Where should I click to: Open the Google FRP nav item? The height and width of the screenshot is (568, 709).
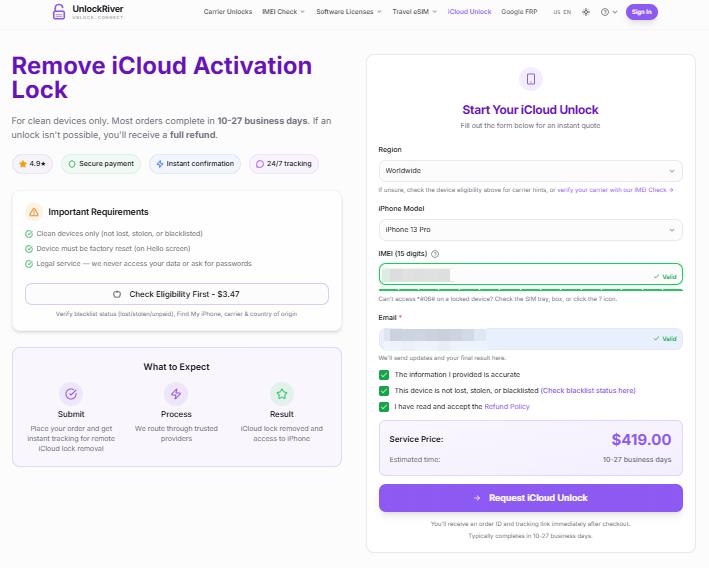coord(519,12)
